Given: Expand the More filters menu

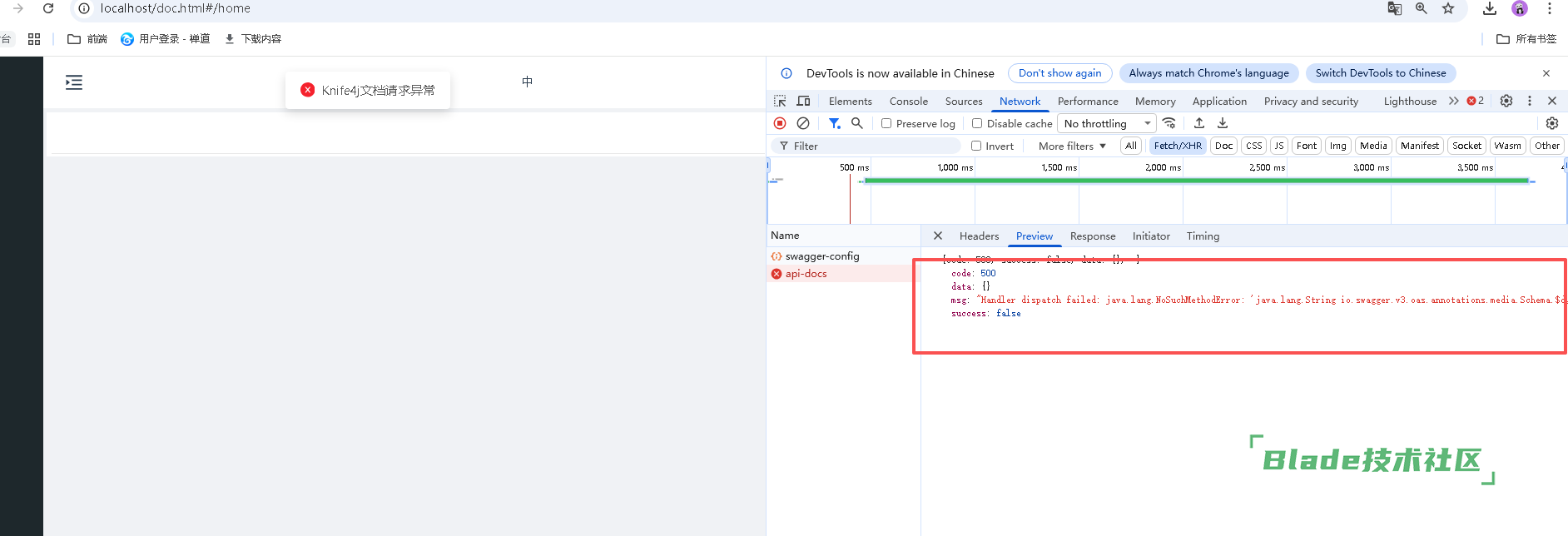Looking at the screenshot, I should [x=1072, y=146].
